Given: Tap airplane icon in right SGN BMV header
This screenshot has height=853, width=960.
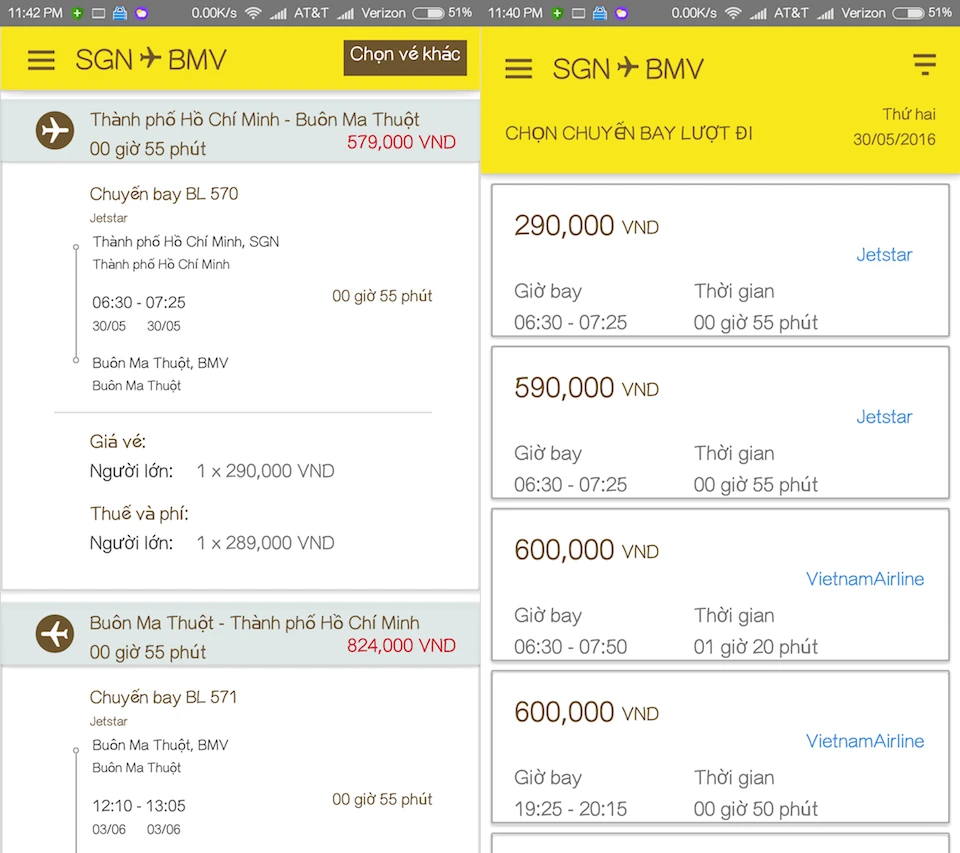Looking at the screenshot, I should point(627,67).
